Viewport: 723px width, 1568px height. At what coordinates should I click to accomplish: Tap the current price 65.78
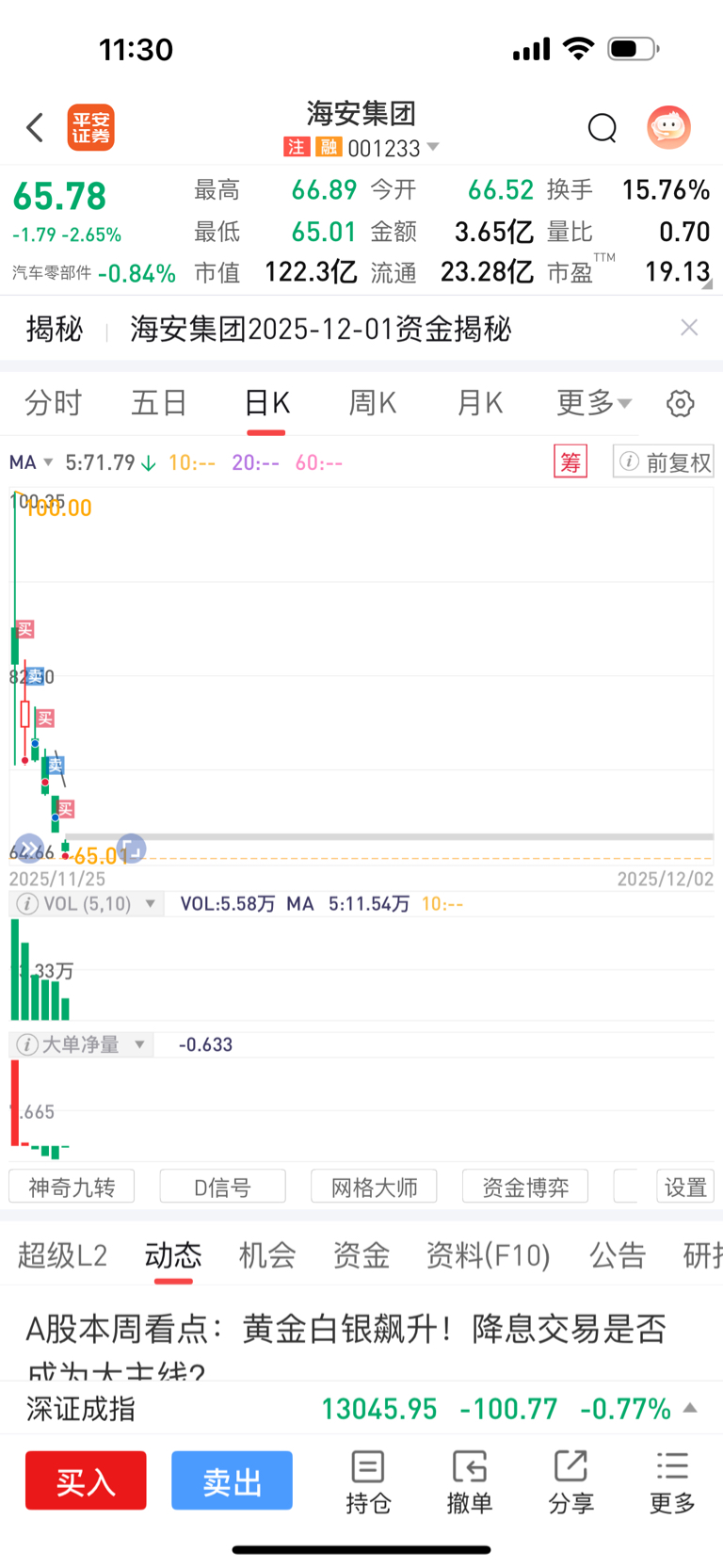[x=59, y=196]
